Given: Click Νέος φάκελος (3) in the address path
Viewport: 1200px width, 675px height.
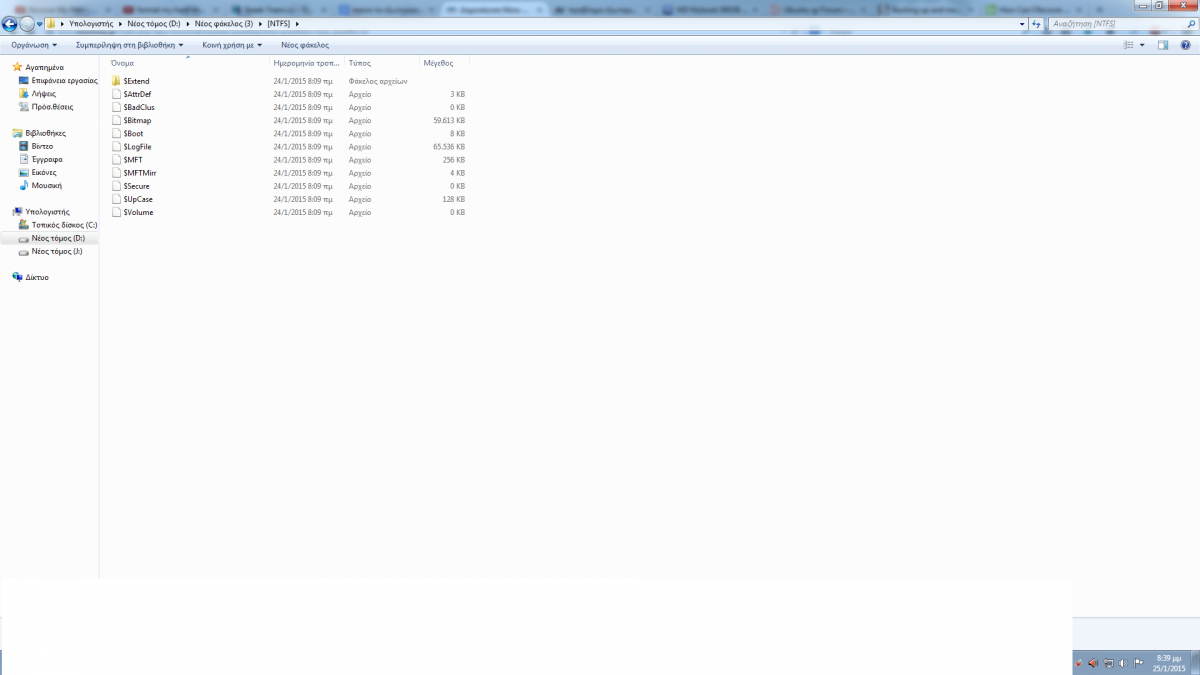Looking at the screenshot, I should click(x=224, y=23).
